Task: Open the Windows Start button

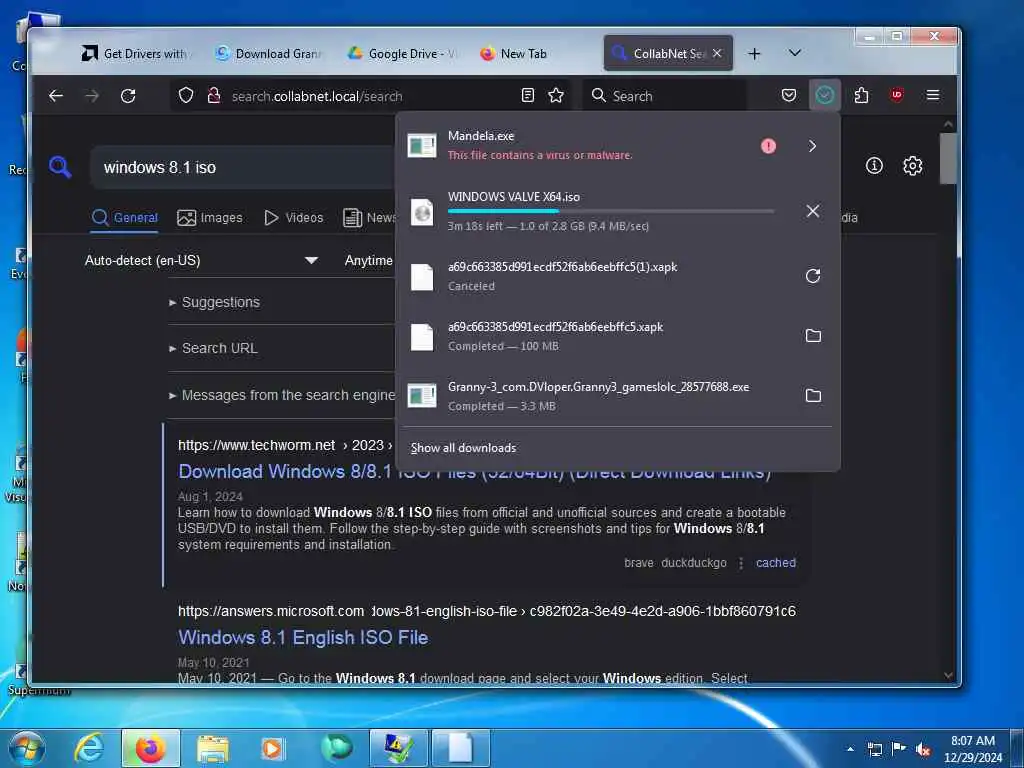Action: (27, 748)
